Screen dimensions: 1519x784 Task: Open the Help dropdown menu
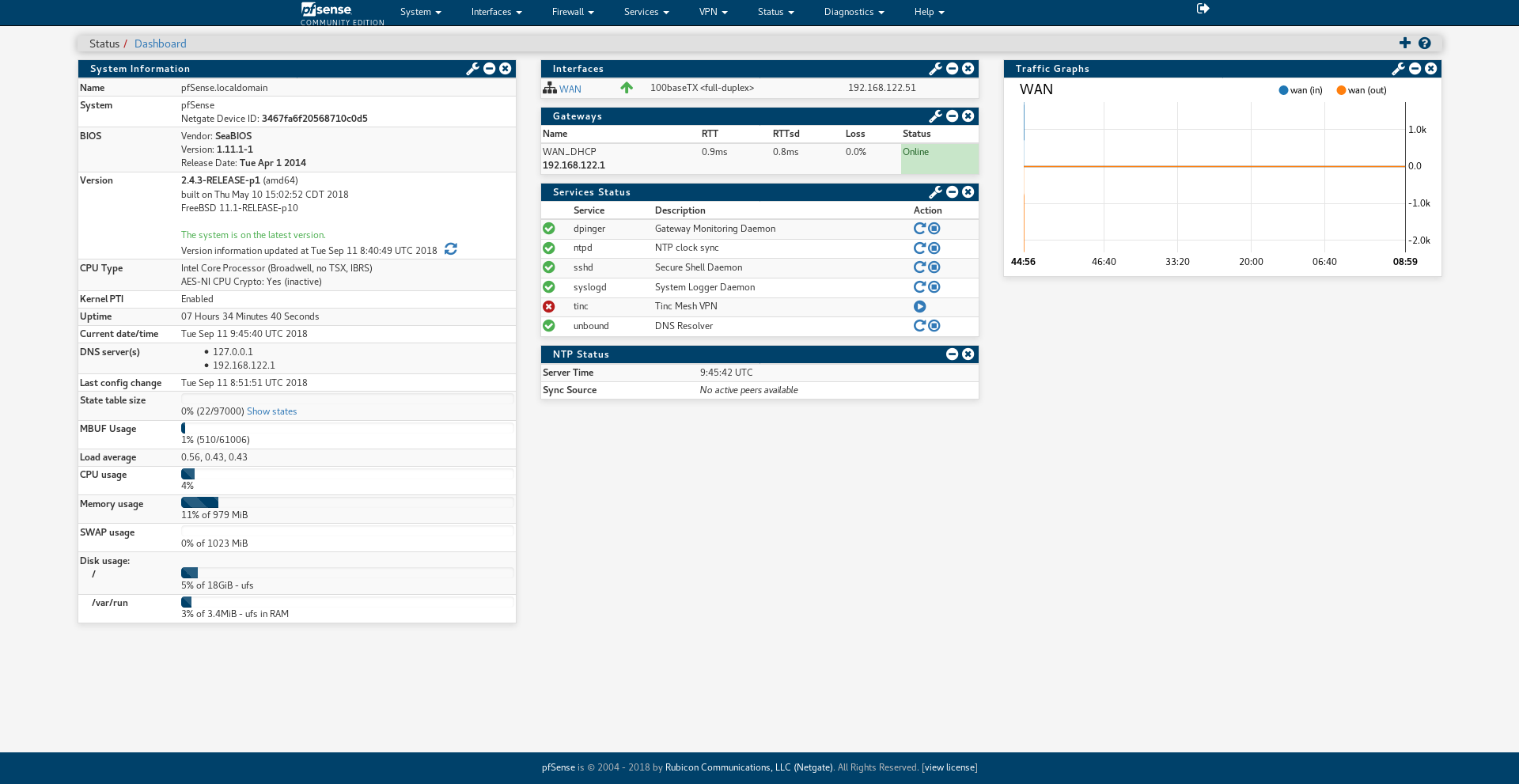pyautogui.click(x=930, y=12)
